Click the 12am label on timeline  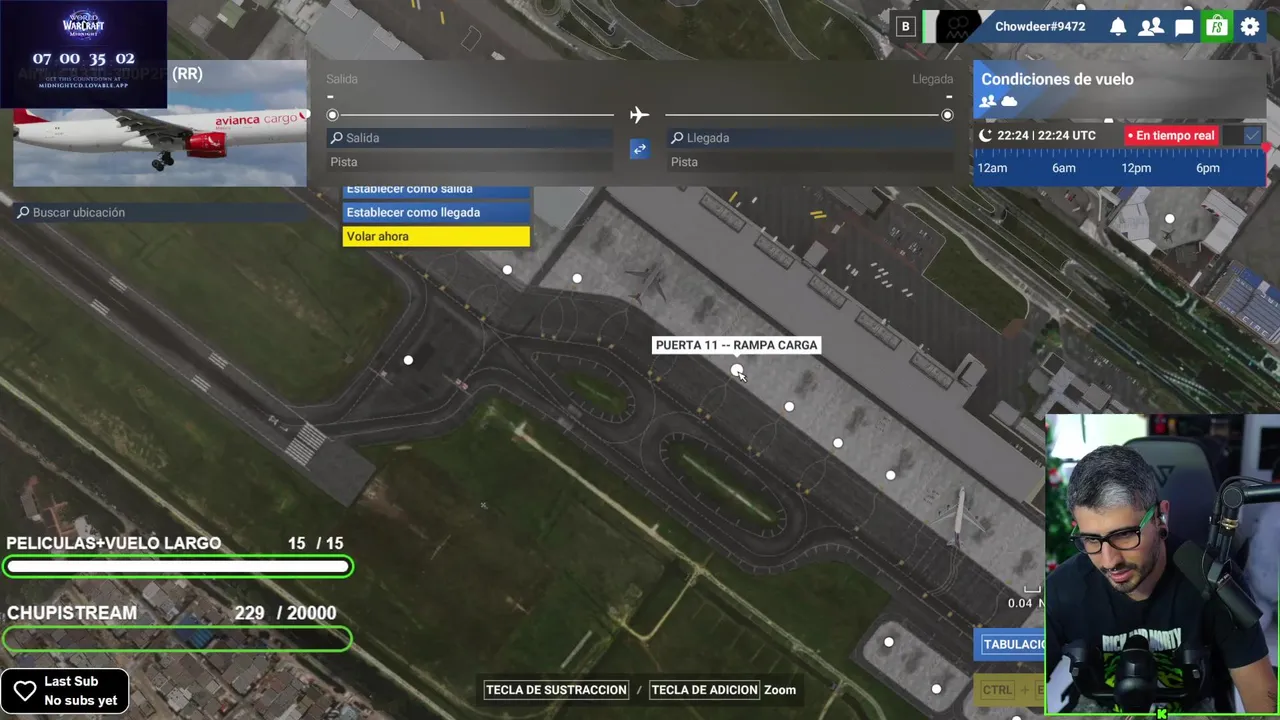point(992,168)
